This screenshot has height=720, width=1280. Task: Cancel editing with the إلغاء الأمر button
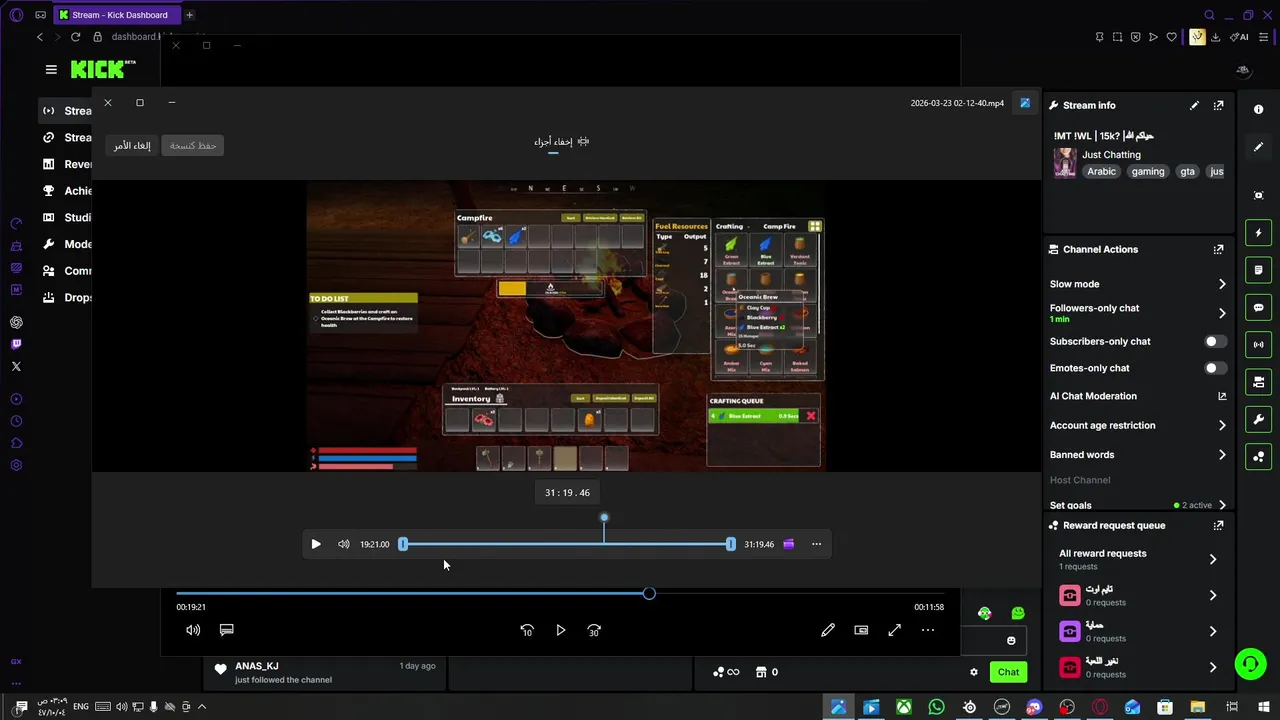click(132, 146)
